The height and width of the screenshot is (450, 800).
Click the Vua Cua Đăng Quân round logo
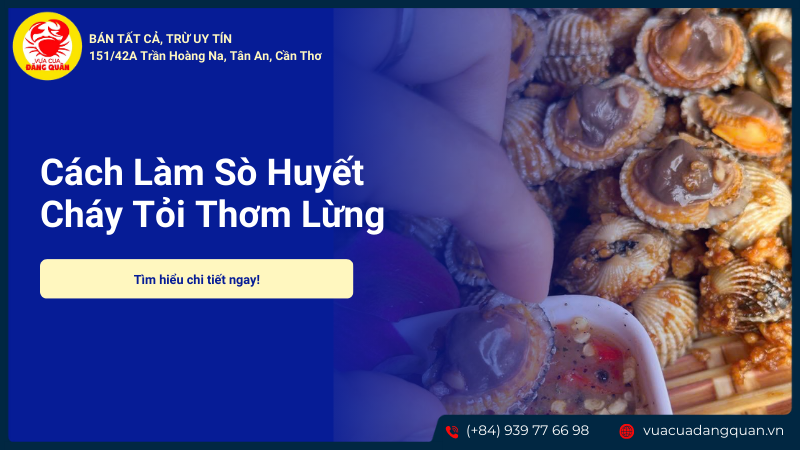coord(47,46)
